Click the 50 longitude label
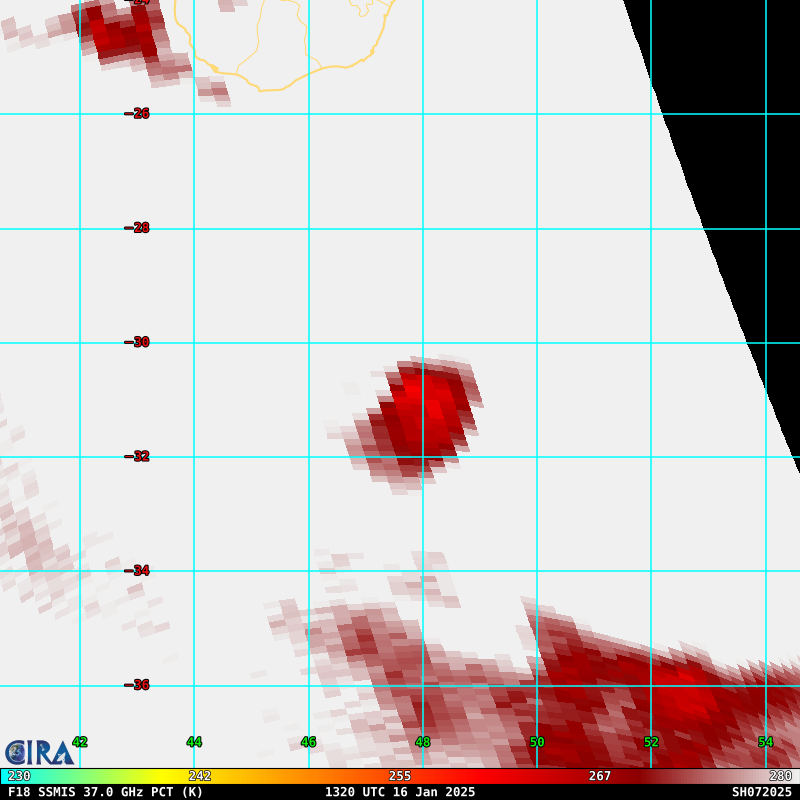Screen dimensions: 800x800 (x=537, y=742)
